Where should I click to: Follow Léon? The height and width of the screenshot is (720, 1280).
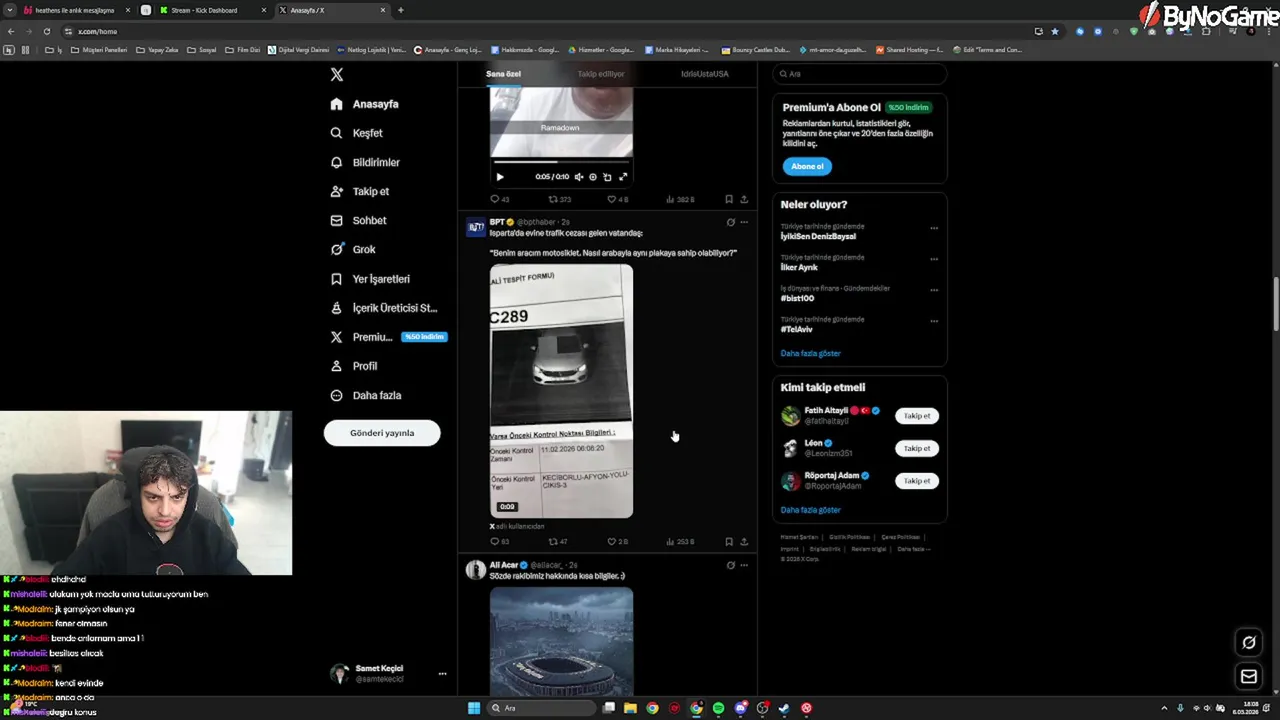click(x=917, y=448)
